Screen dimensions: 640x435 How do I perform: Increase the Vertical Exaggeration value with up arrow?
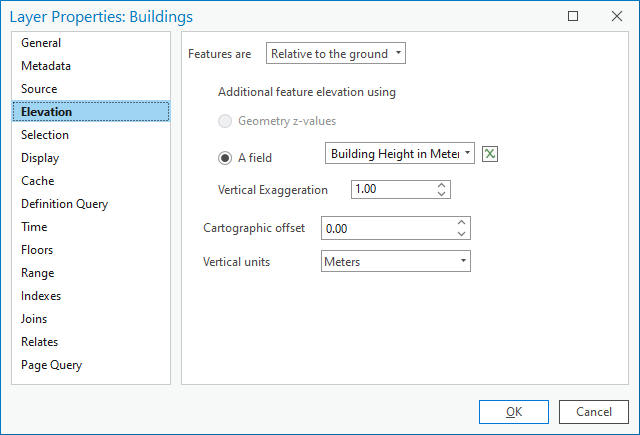tap(441, 185)
